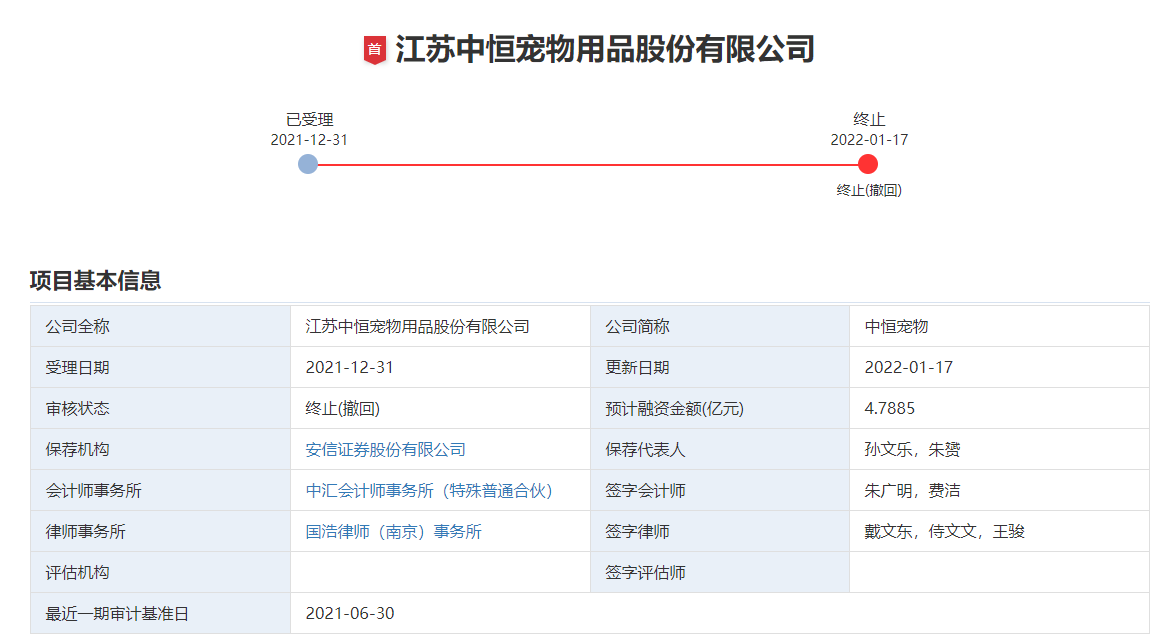This screenshot has width=1151, height=634.
Task: Click the 预计融资金额(亿元) label cell
Action: coord(719,409)
